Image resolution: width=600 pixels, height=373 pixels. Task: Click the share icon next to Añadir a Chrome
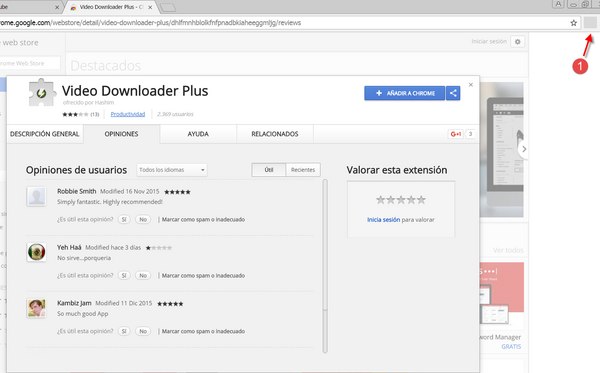[453, 93]
